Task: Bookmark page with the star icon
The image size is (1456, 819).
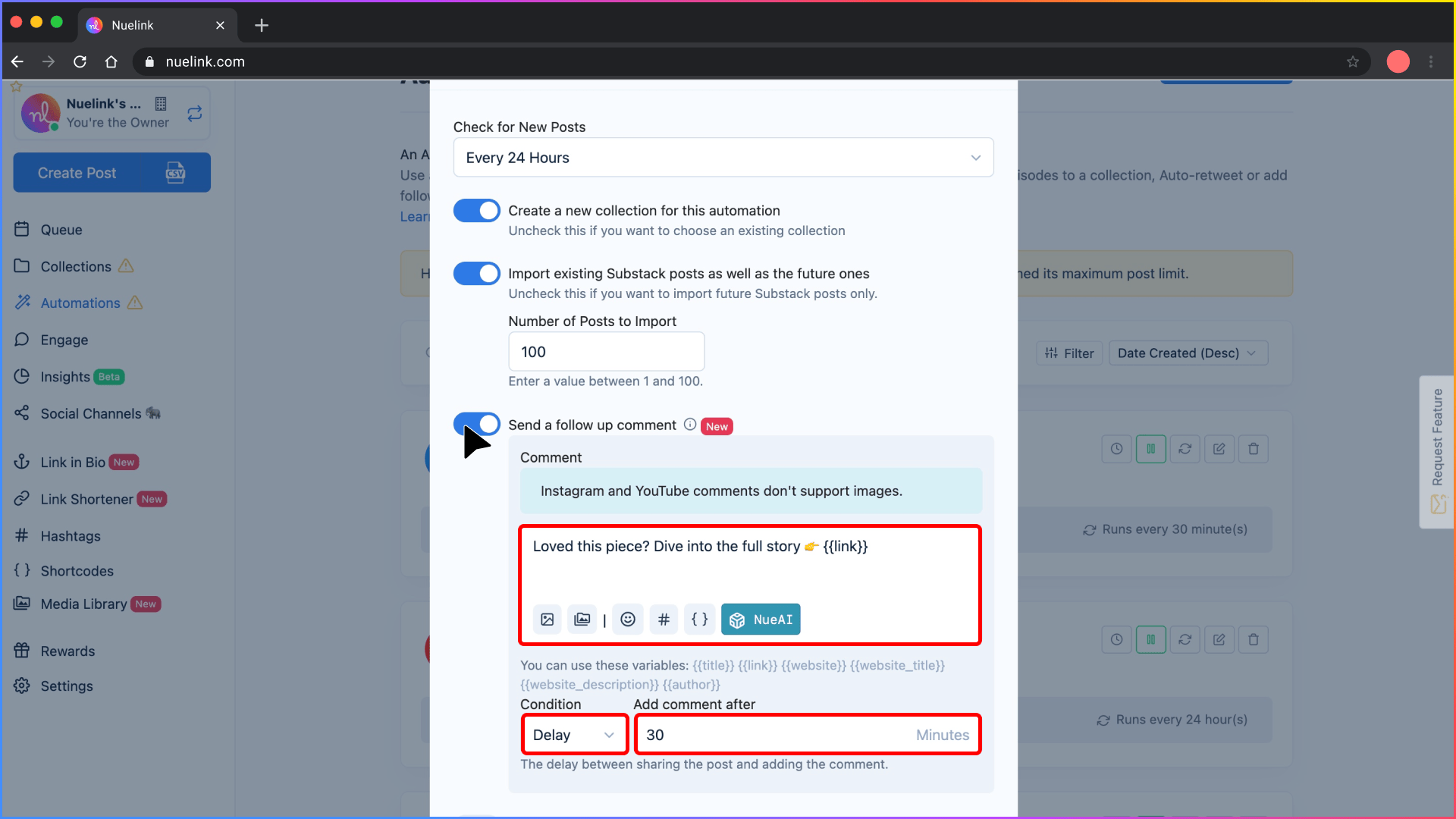Action: (1353, 61)
